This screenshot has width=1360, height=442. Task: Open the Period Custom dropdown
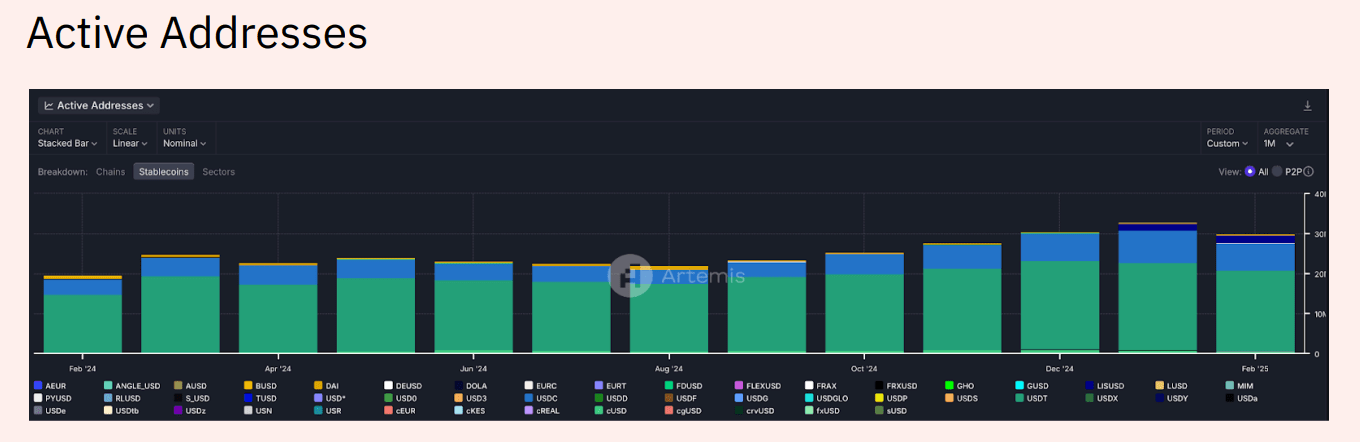[1227, 143]
